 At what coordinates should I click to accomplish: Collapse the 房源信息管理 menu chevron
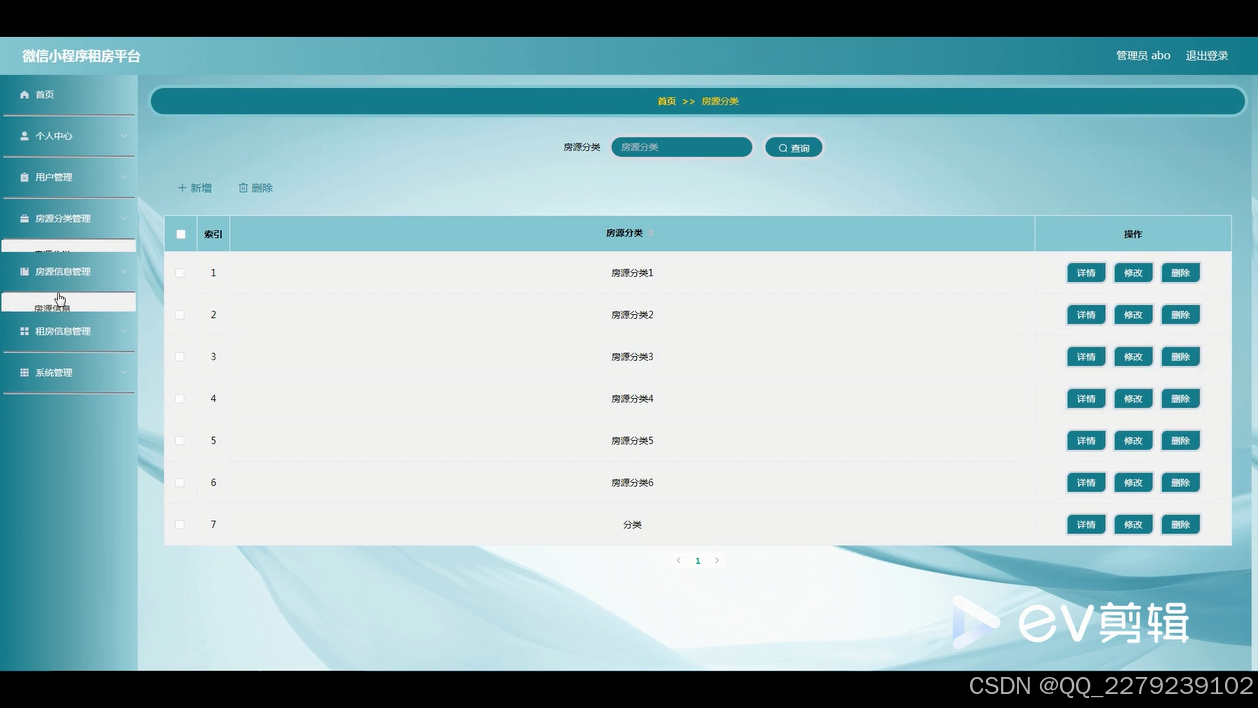(124, 271)
